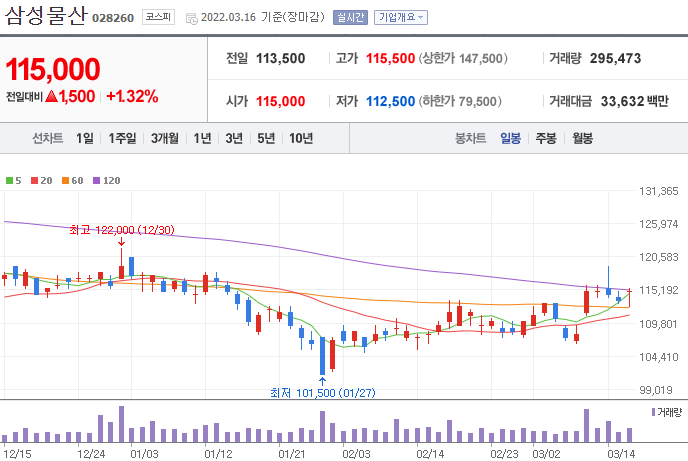Select the 10년 line chart period
The height and width of the screenshot is (461, 688).
coord(301,139)
